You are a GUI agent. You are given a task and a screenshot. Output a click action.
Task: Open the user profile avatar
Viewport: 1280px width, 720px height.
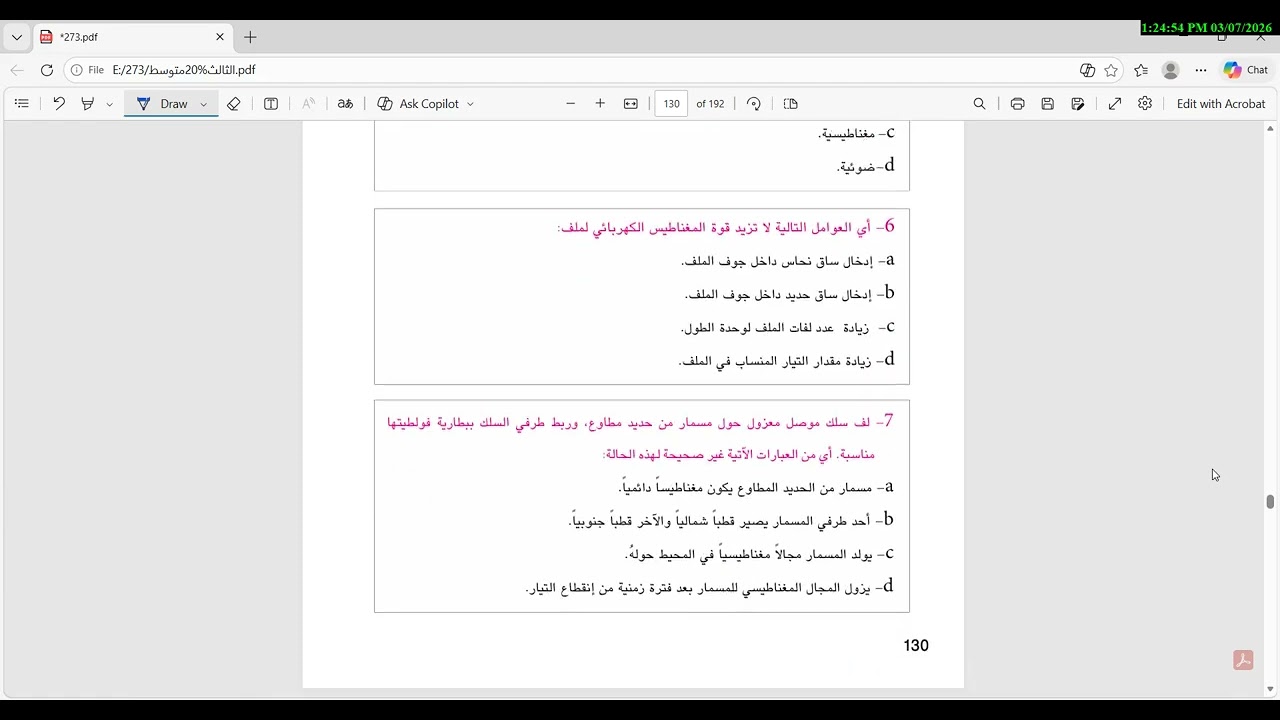tap(1171, 70)
